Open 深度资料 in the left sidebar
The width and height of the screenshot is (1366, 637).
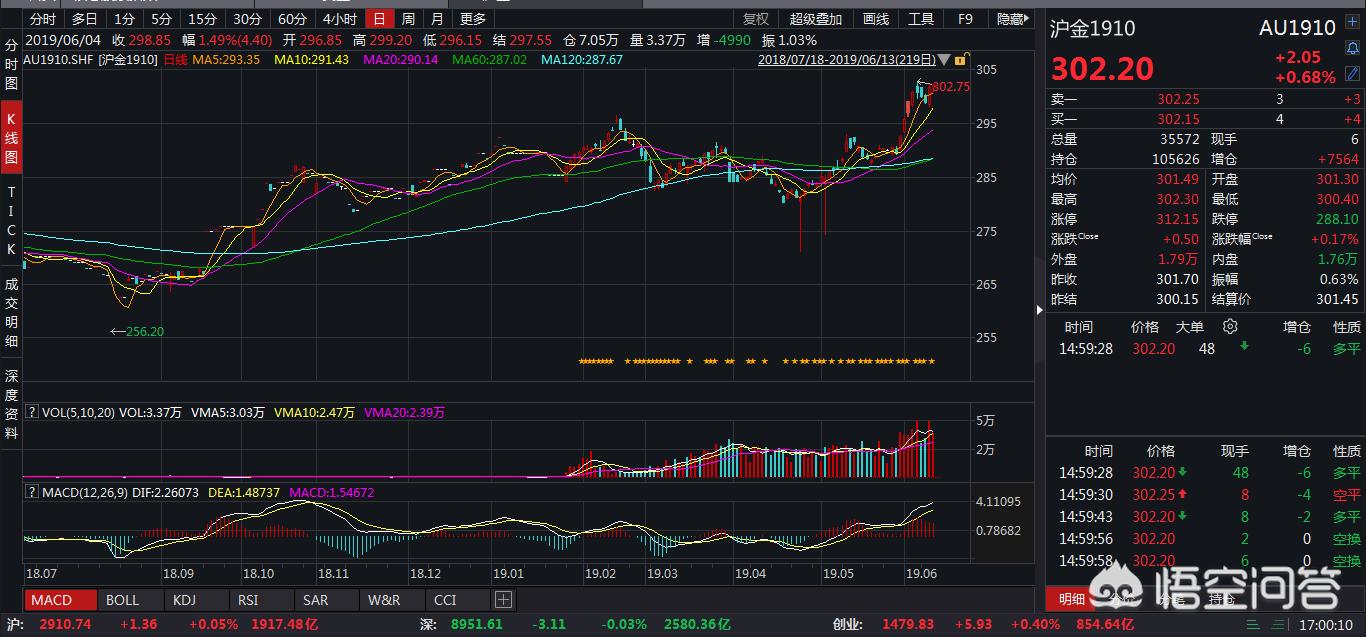(x=11, y=404)
